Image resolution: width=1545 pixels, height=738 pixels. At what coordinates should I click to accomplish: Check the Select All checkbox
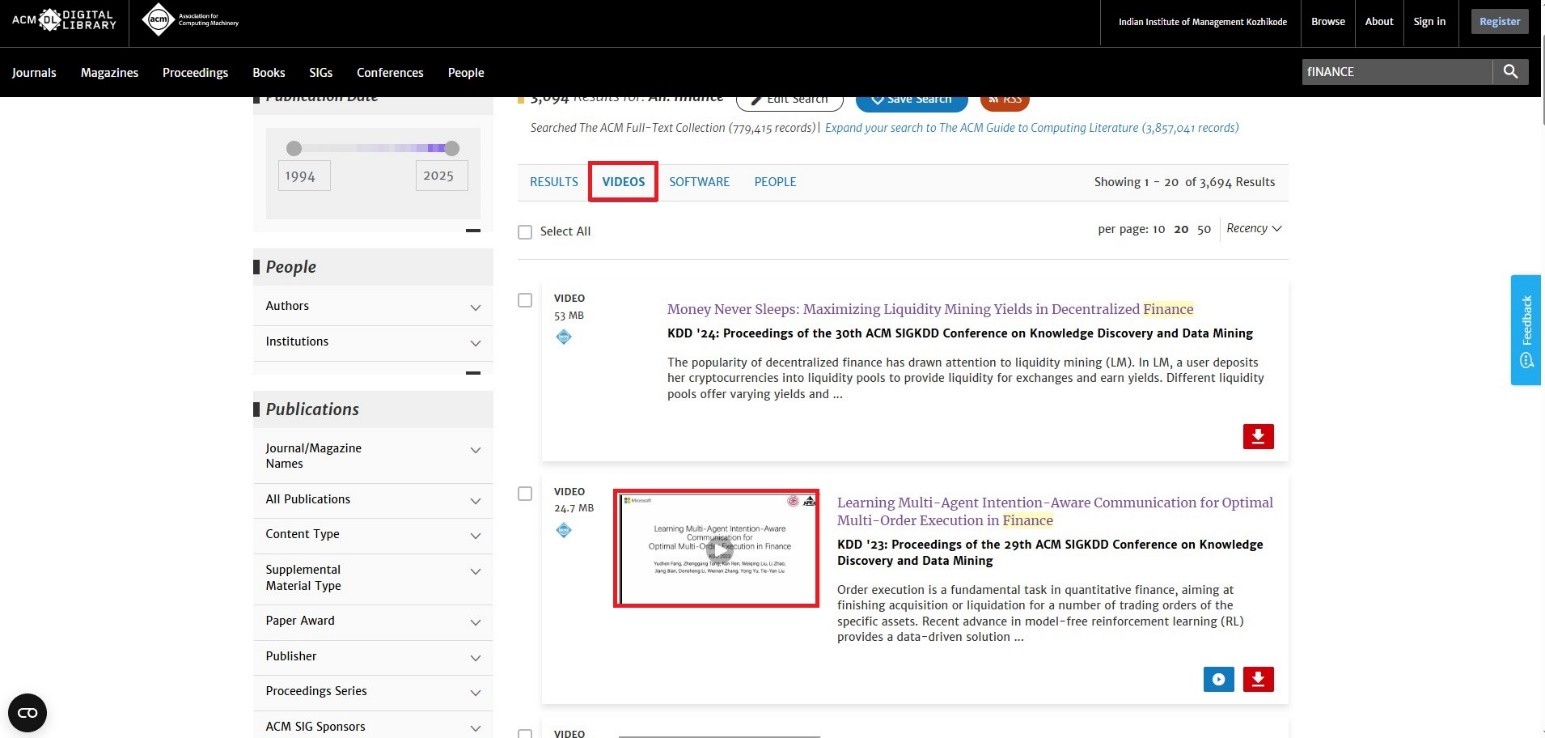525,232
